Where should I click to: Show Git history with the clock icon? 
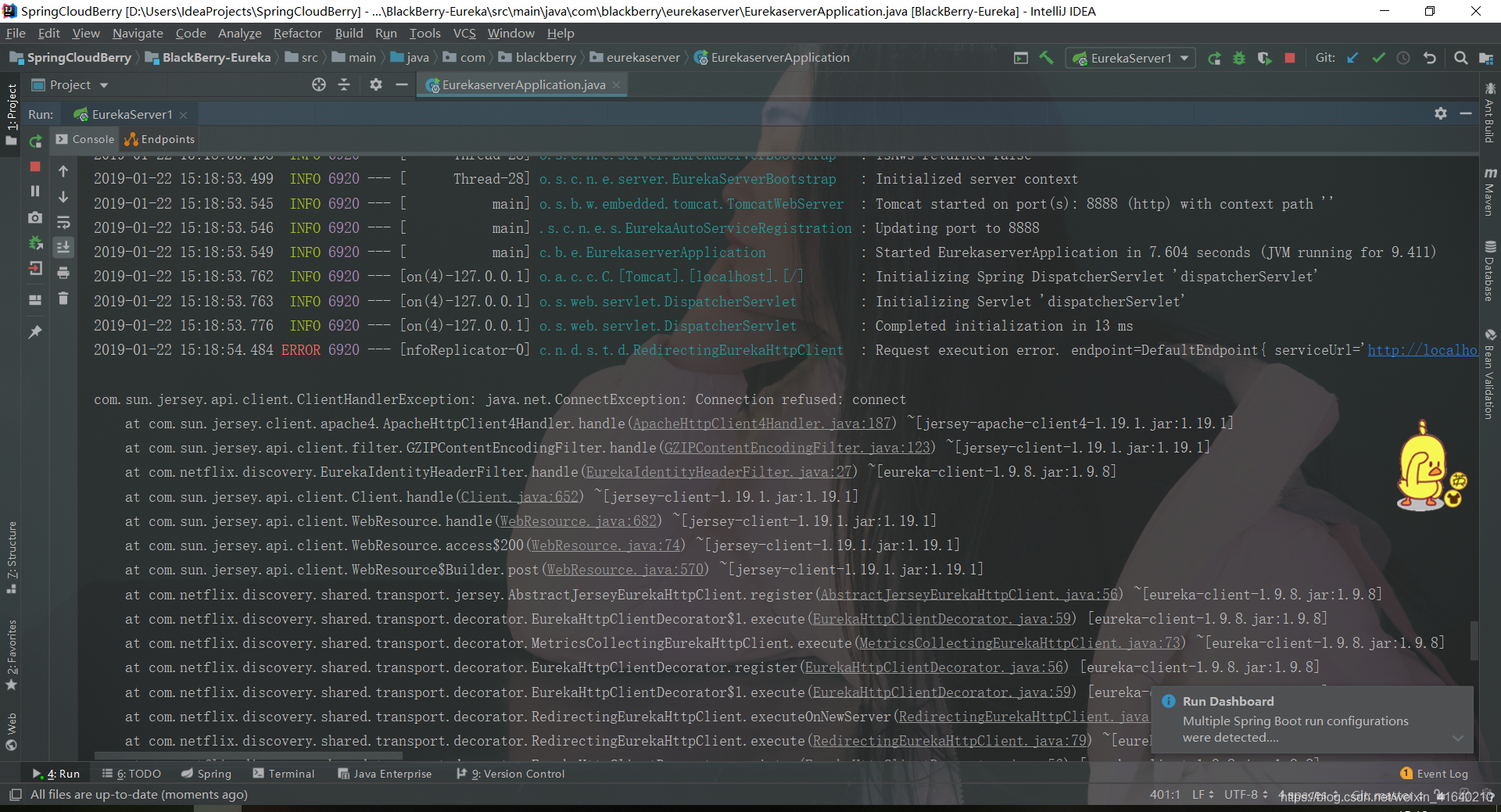[1403, 58]
